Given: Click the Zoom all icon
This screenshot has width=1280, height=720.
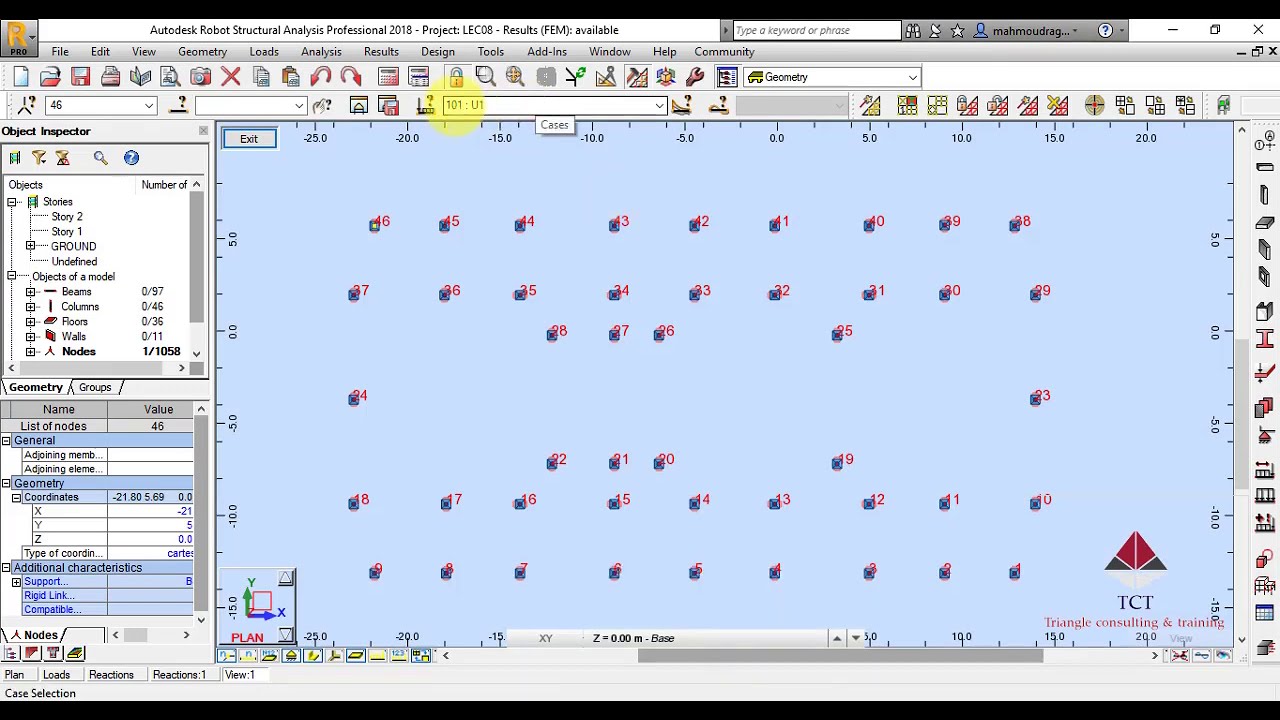Looking at the screenshot, I should (515, 77).
